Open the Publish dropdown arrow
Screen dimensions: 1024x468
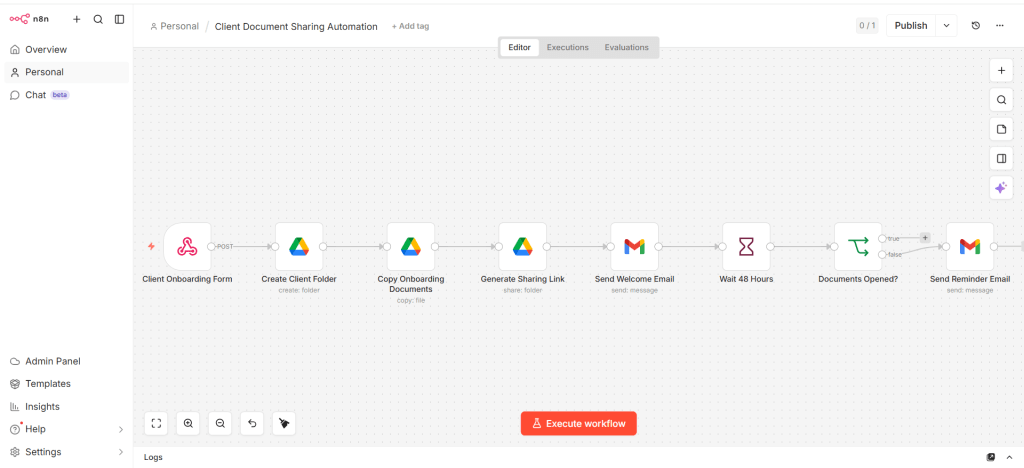click(946, 25)
